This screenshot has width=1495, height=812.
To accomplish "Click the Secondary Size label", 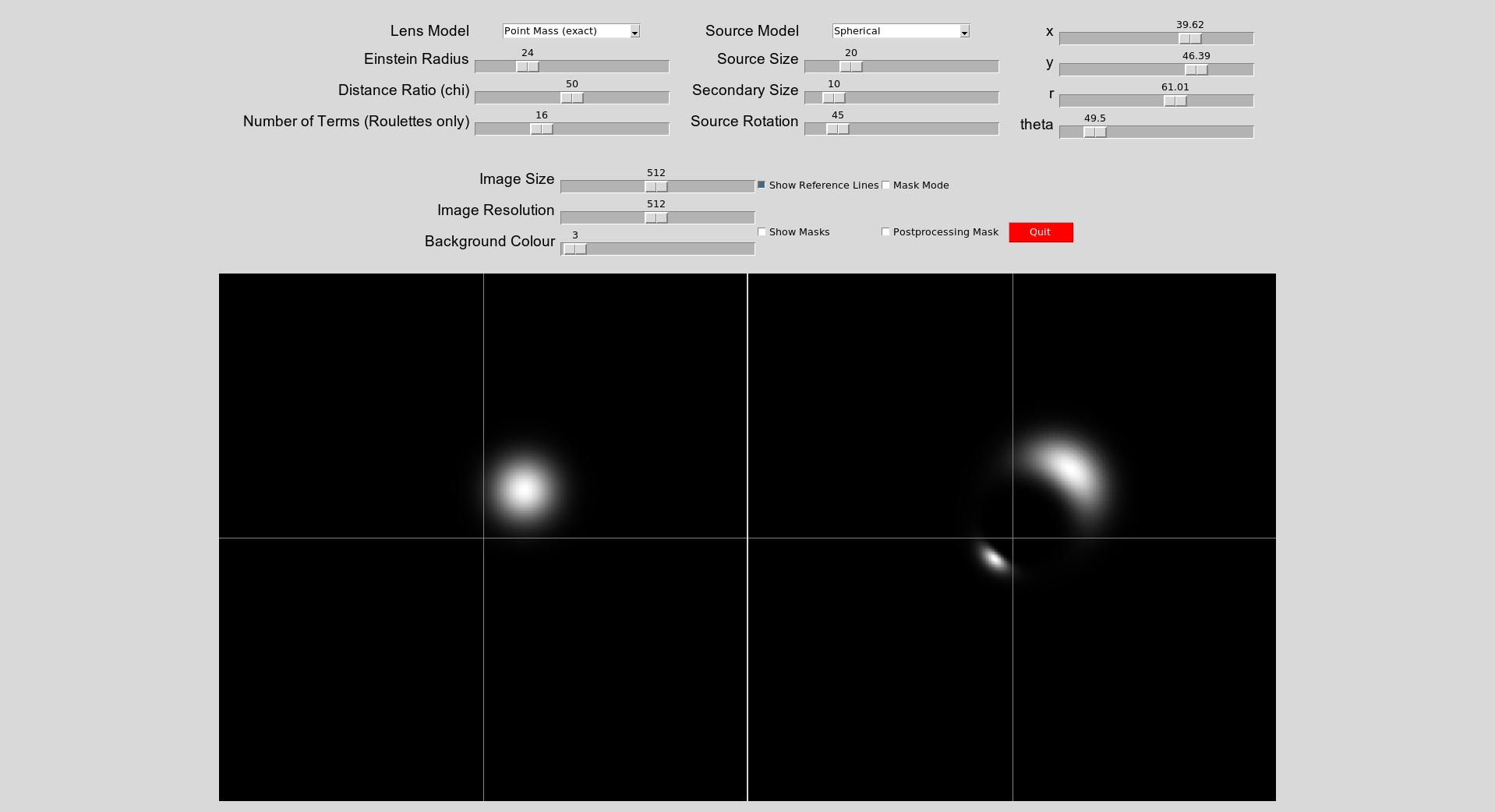I will [x=745, y=90].
